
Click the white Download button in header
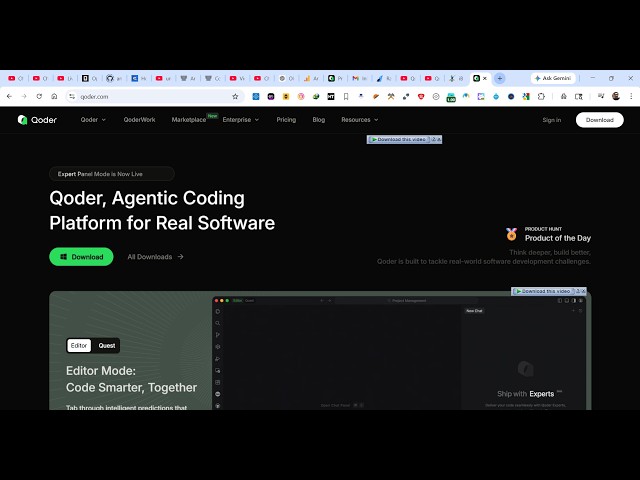tap(600, 120)
